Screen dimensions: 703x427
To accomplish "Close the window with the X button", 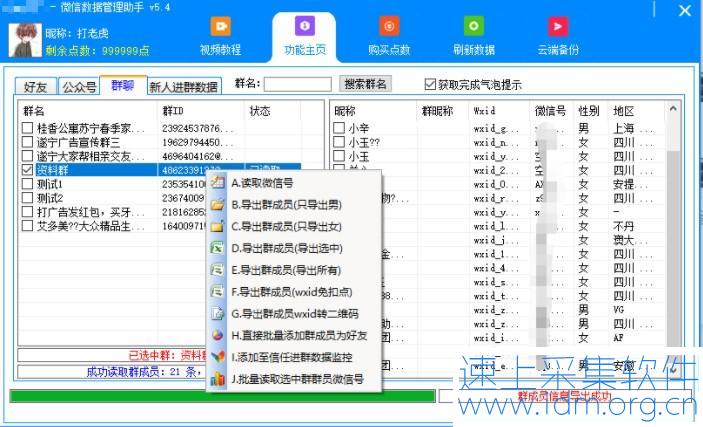I will [x=685, y=10].
